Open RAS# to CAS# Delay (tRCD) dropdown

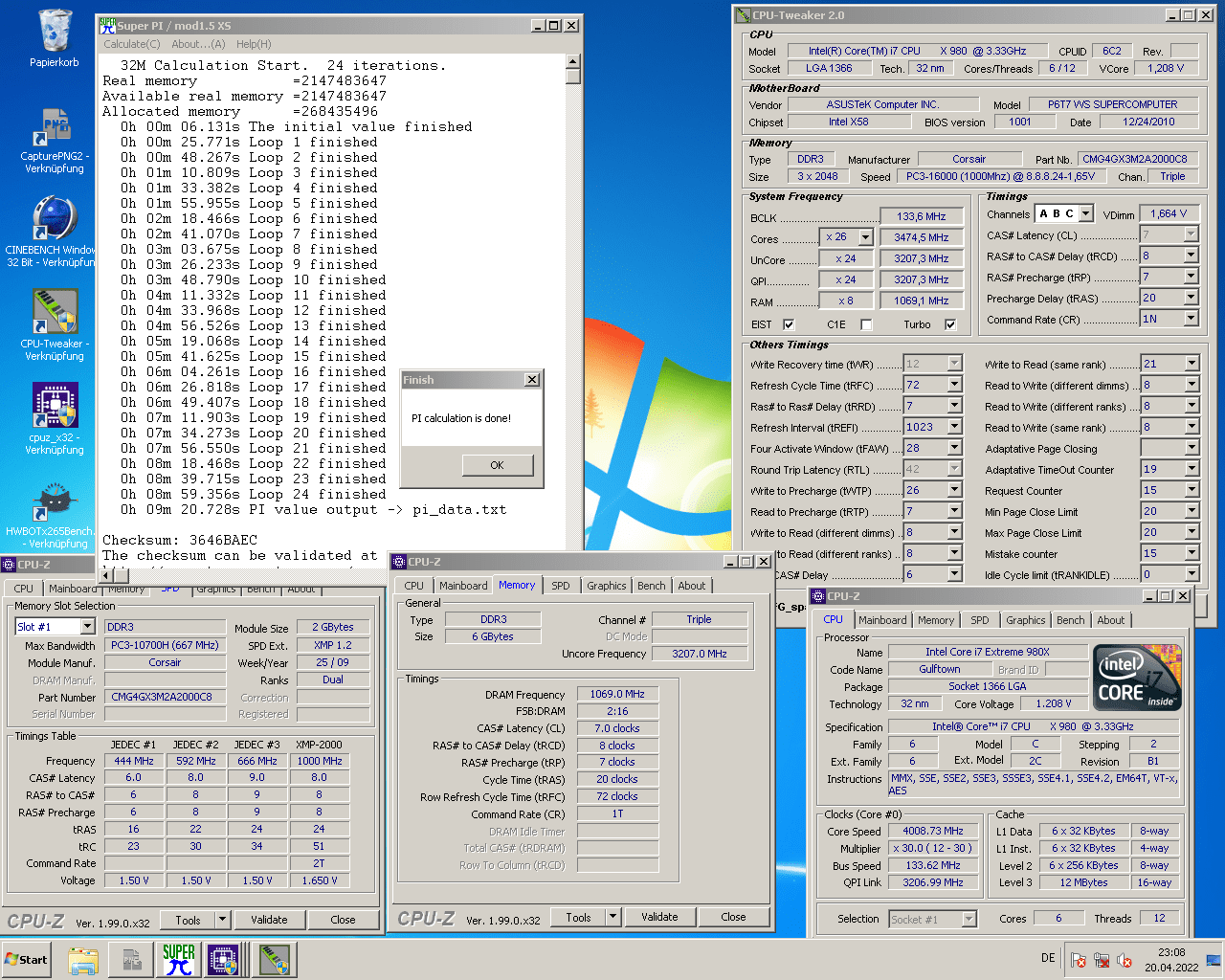point(1192,256)
